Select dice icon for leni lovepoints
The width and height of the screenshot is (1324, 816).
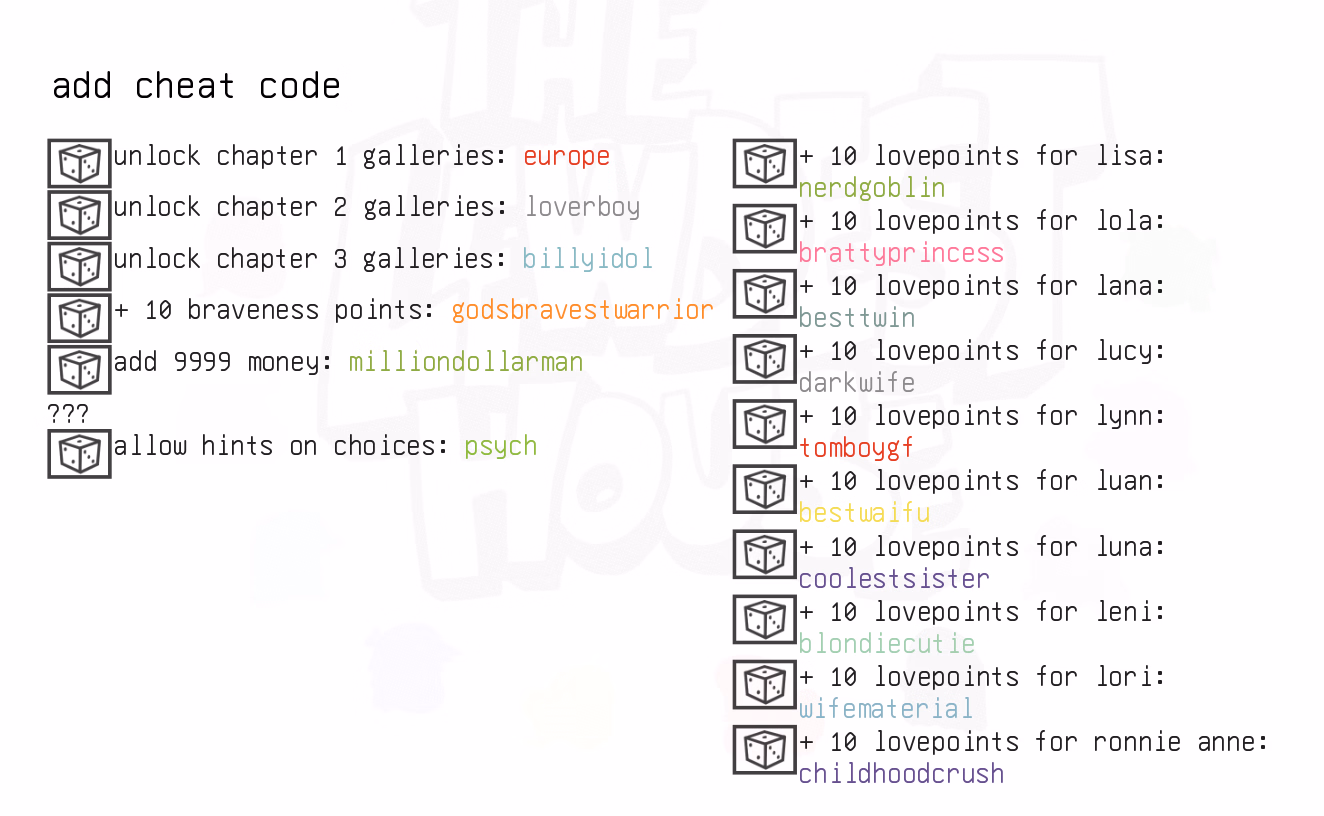click(764, 619)
